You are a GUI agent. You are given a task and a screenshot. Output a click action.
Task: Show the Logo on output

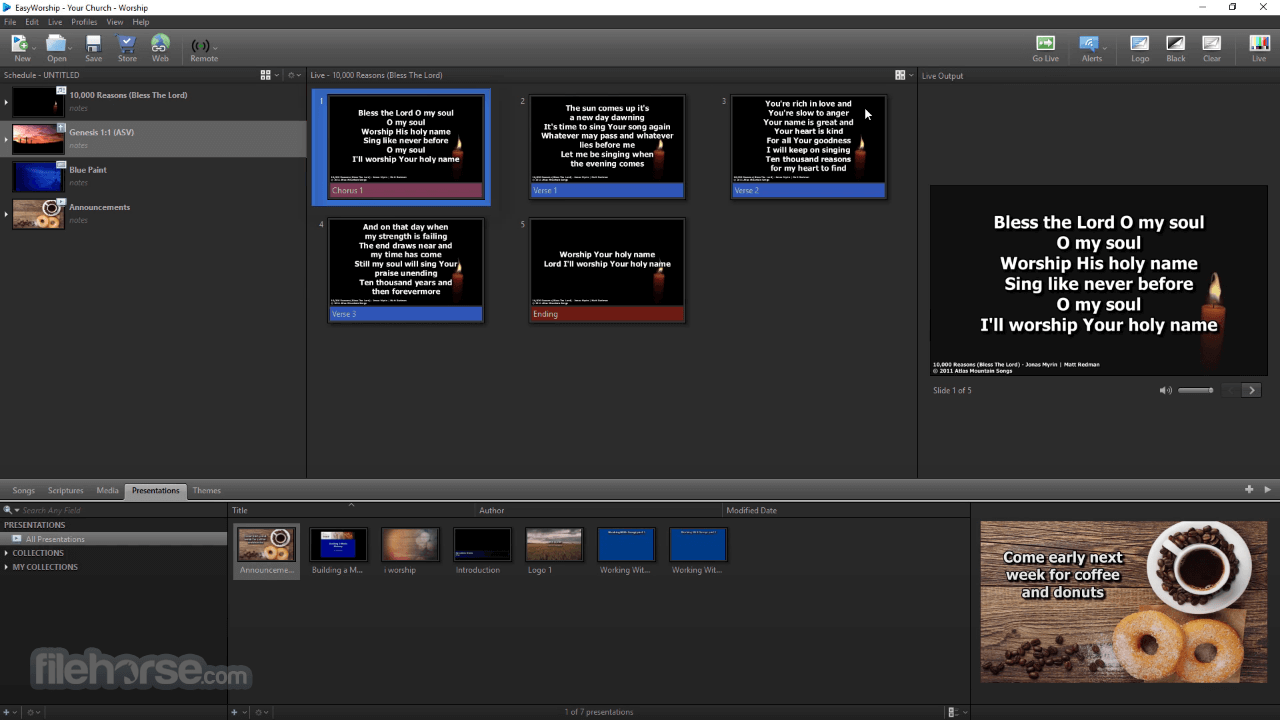point(1140,43)
